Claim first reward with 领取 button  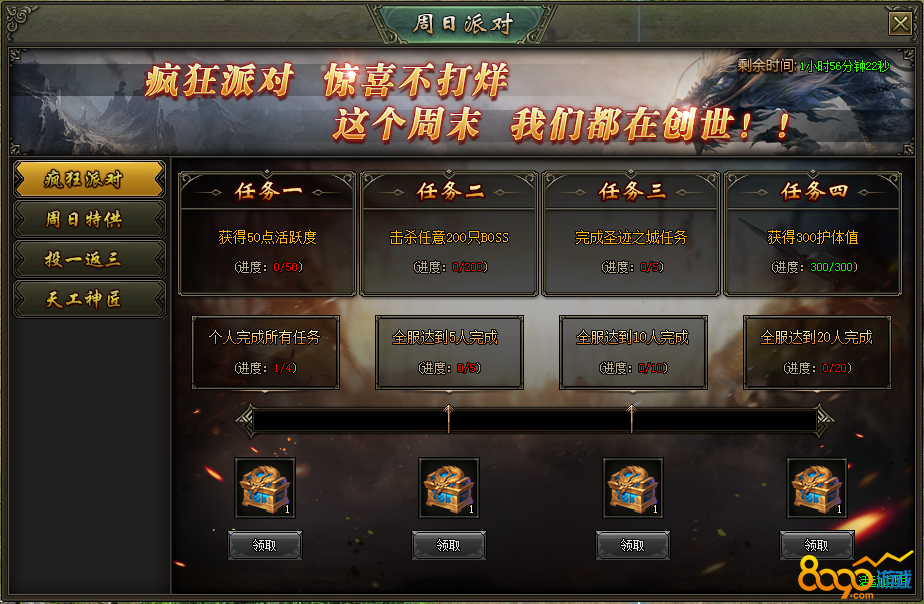[x=265, y=545]
